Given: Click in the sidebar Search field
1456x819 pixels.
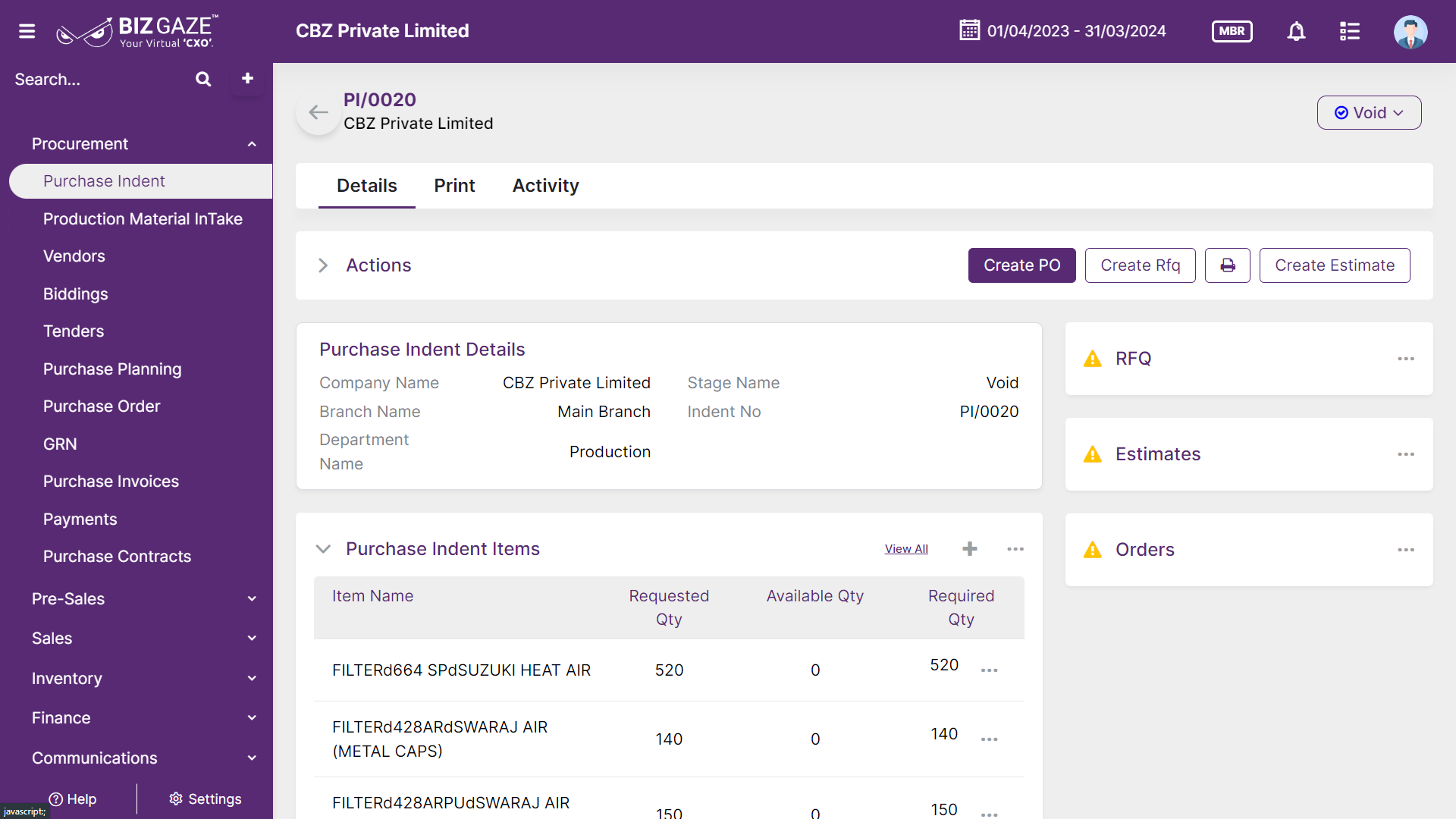Looking at the screenshot, I should pos(99,80).
